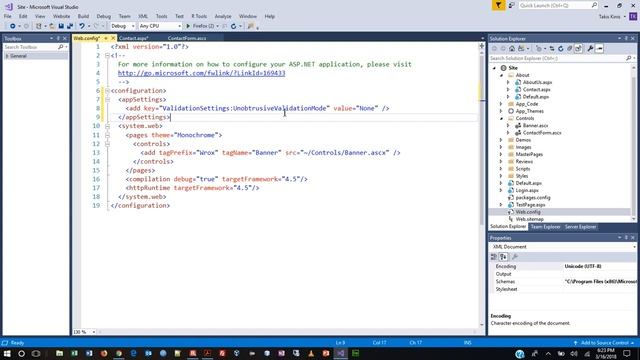Click the Solution Explorer vertical scrollbar

click(x=633, y=143)
